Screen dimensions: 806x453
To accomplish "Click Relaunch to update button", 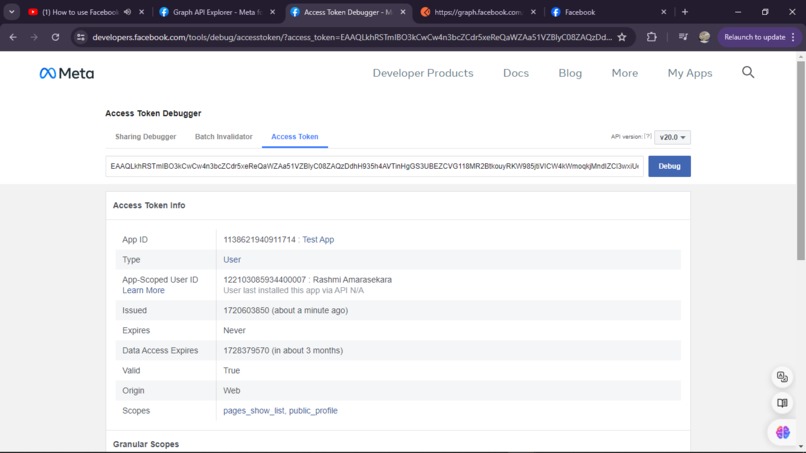I will [x=755, y=37].
